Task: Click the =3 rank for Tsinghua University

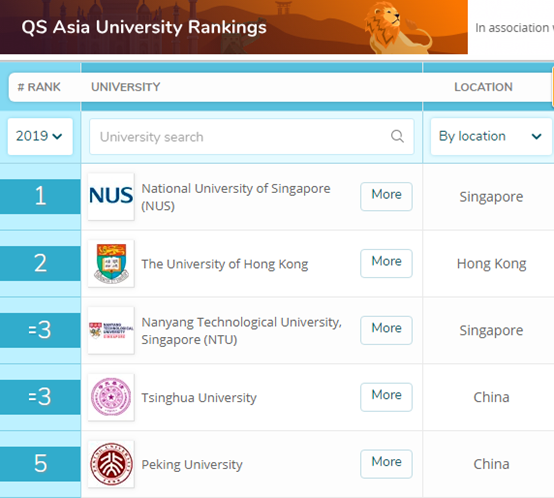Action: pos(40,397)
